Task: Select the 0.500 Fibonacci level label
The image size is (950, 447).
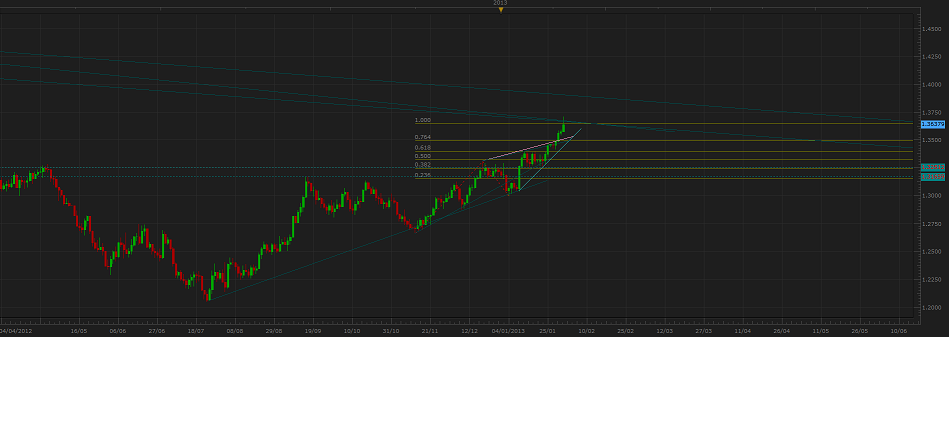Action: (422, 156)
